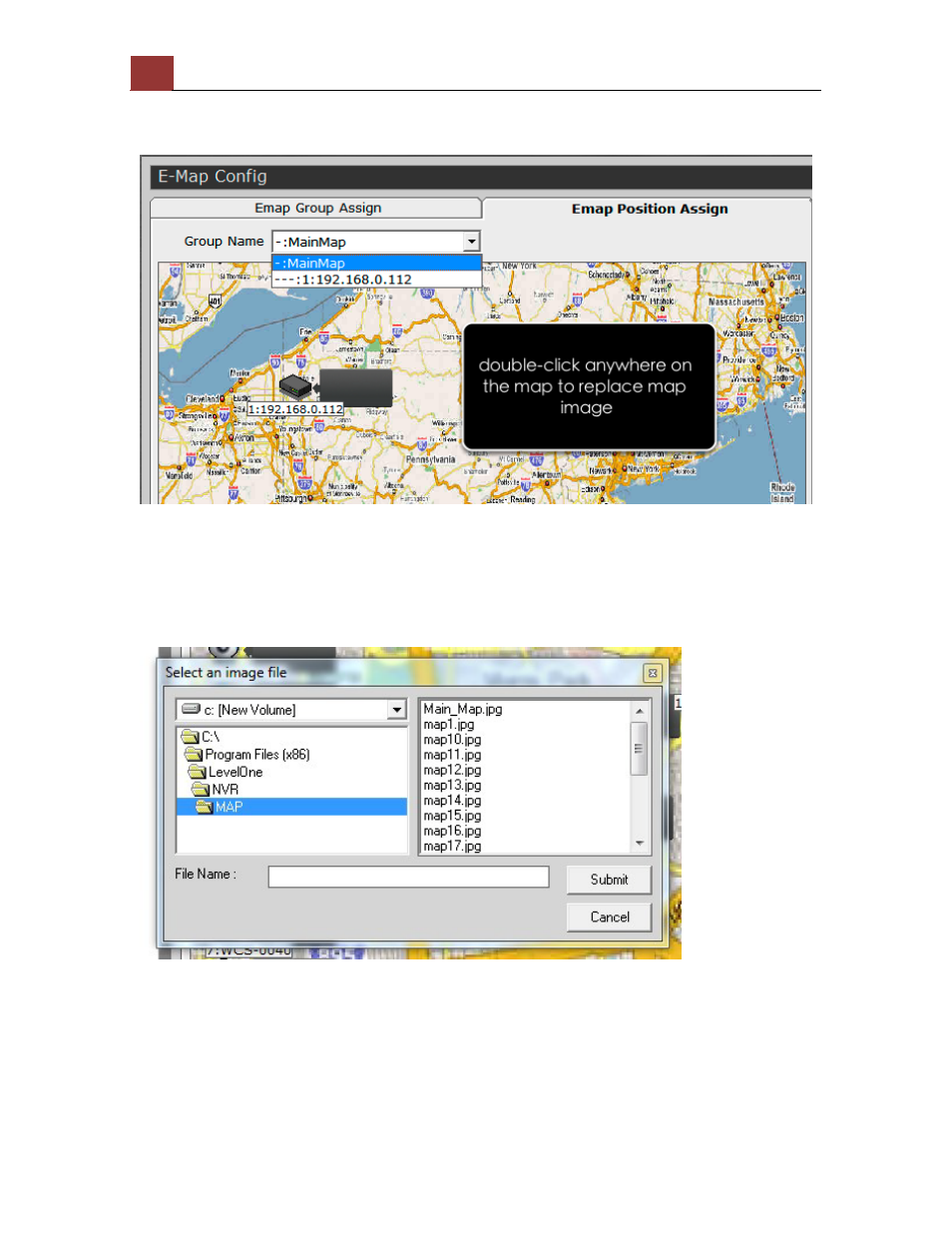Select map17.jpg in file list
The width and height of the screenshot is (952, 1233).
tap(452, 847)
